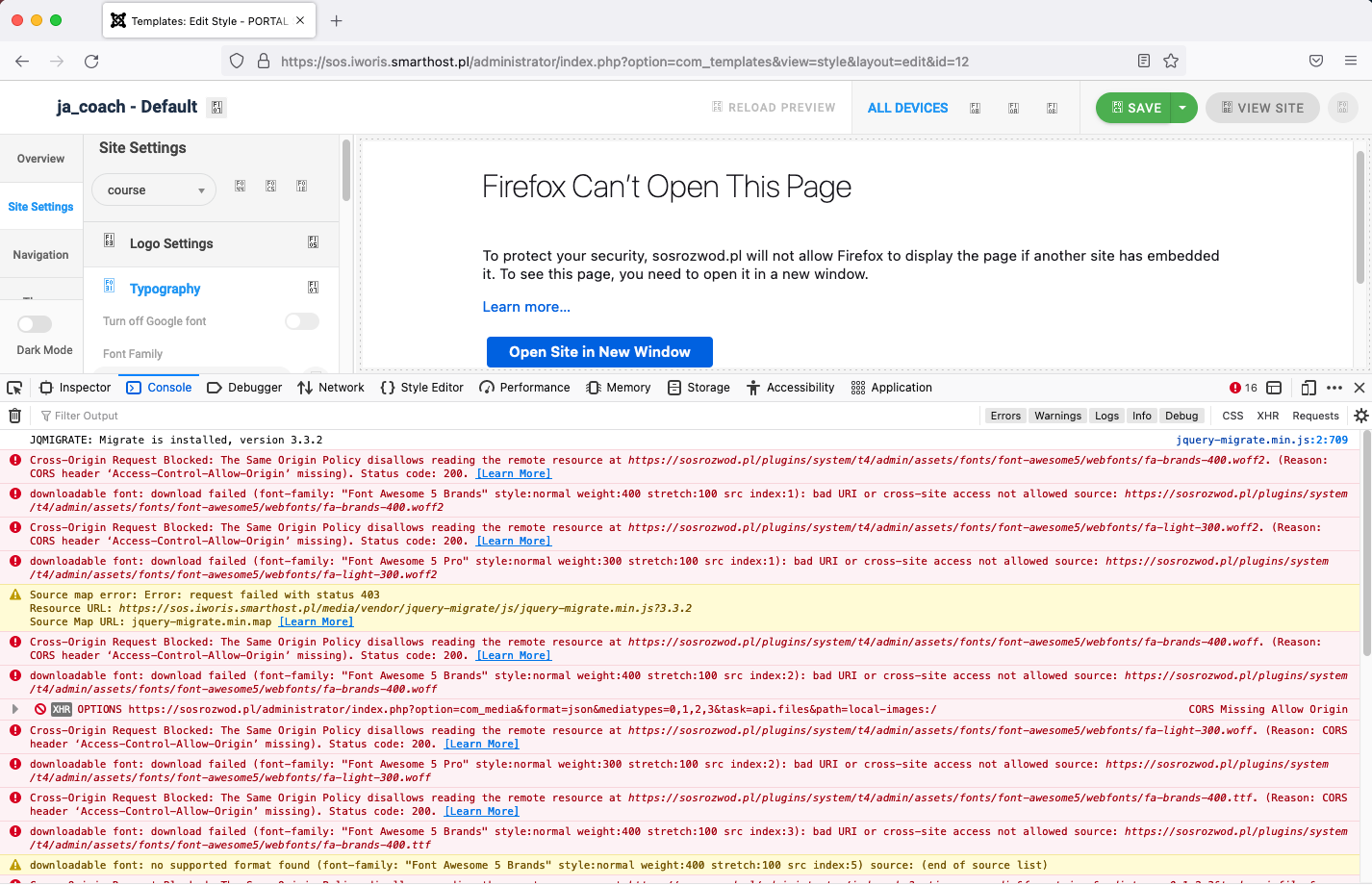This screenshot has width=1372, height=886.
Task: Toggle Responsive Design Mode icon
Action: click(1308, 388)
